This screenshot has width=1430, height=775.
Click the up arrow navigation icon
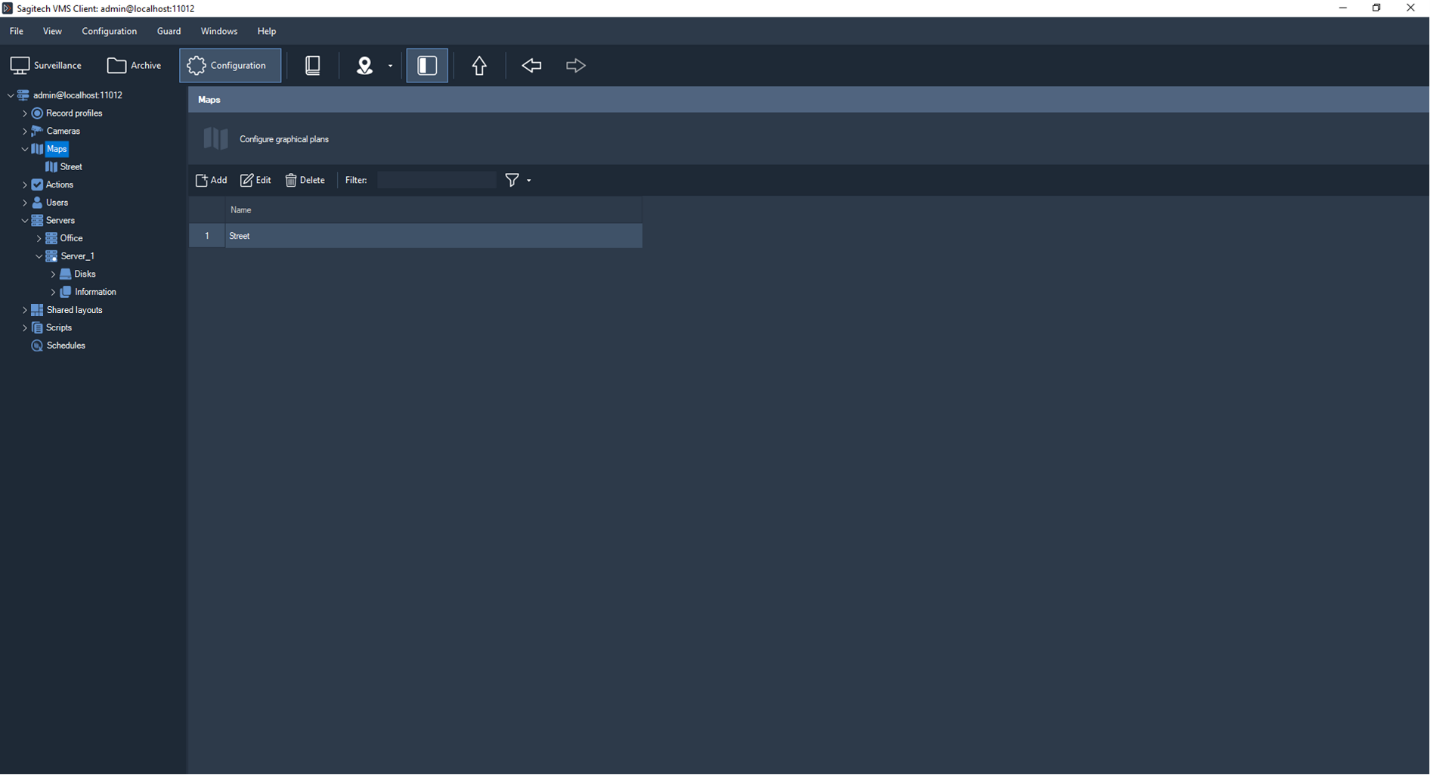point(479,66)
